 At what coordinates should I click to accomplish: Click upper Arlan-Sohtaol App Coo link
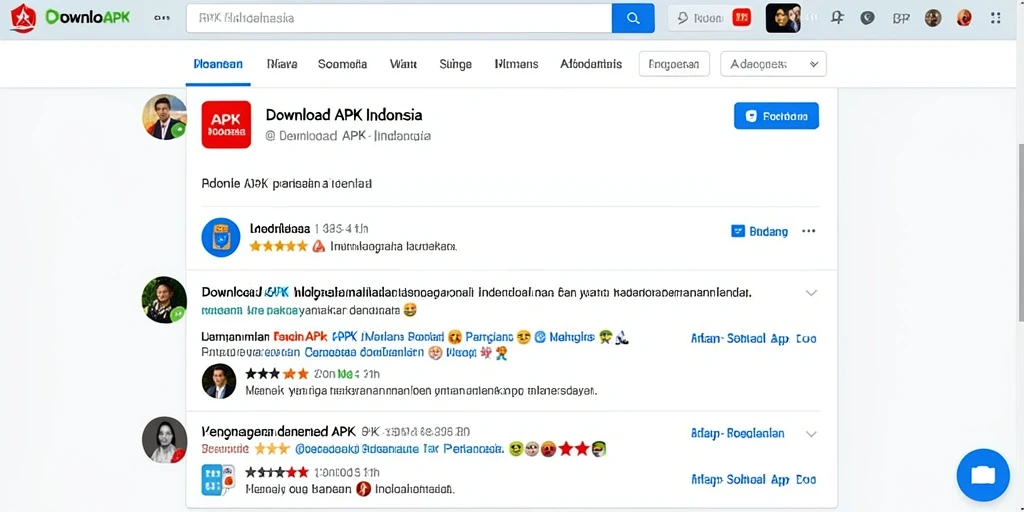pos(754,338)
